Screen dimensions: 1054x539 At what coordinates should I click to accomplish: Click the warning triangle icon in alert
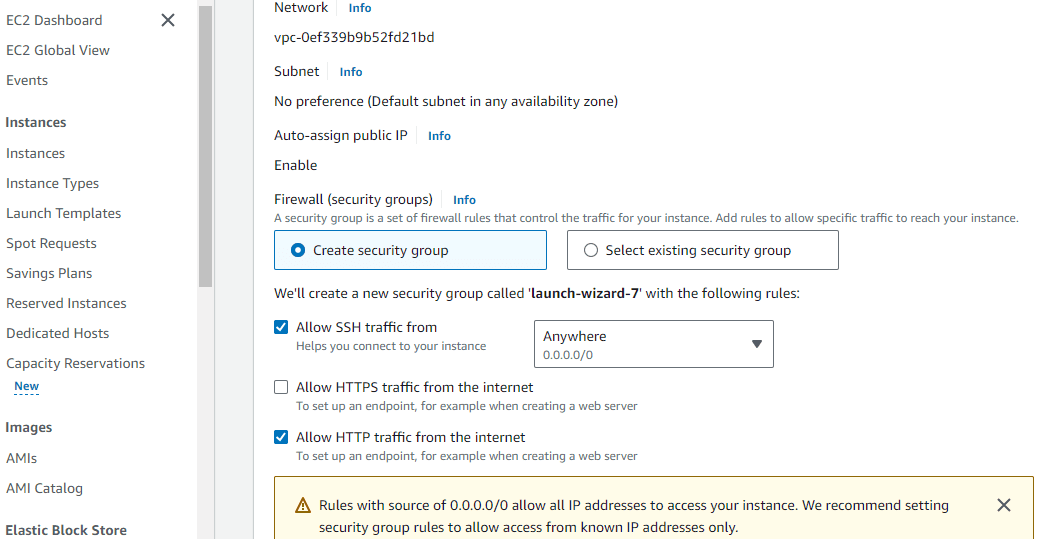coord(303,506)
